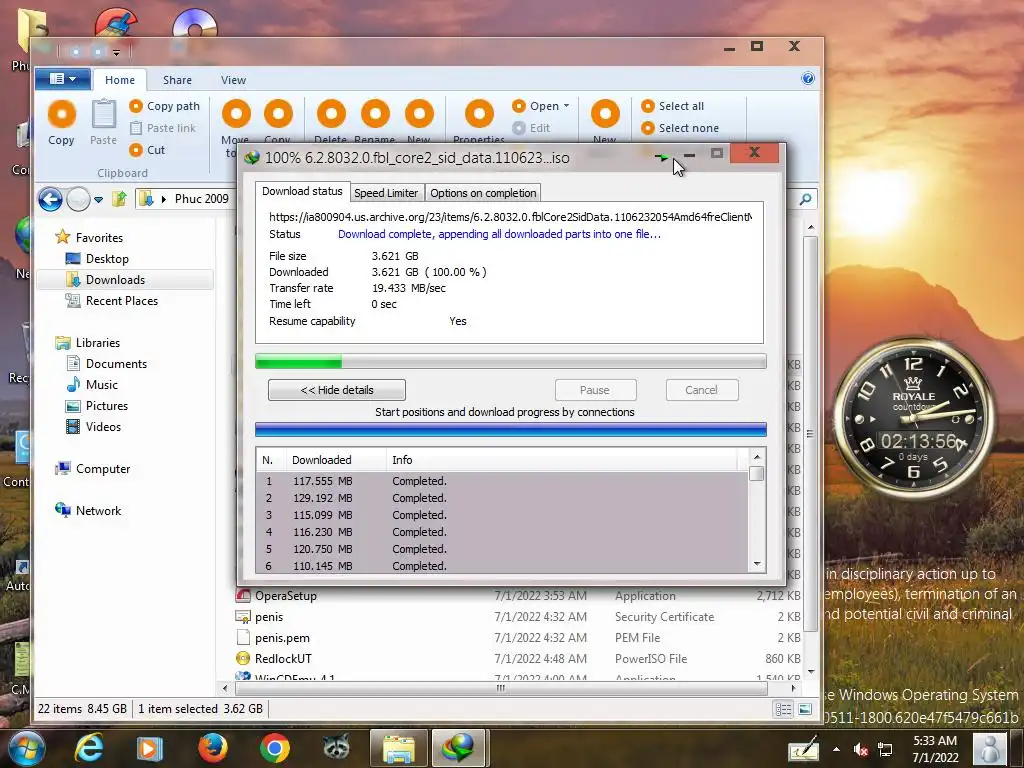The height and width of the screenshot is (768, 1024).
Task: Open the Documents library
Action: tap(106, 363)
